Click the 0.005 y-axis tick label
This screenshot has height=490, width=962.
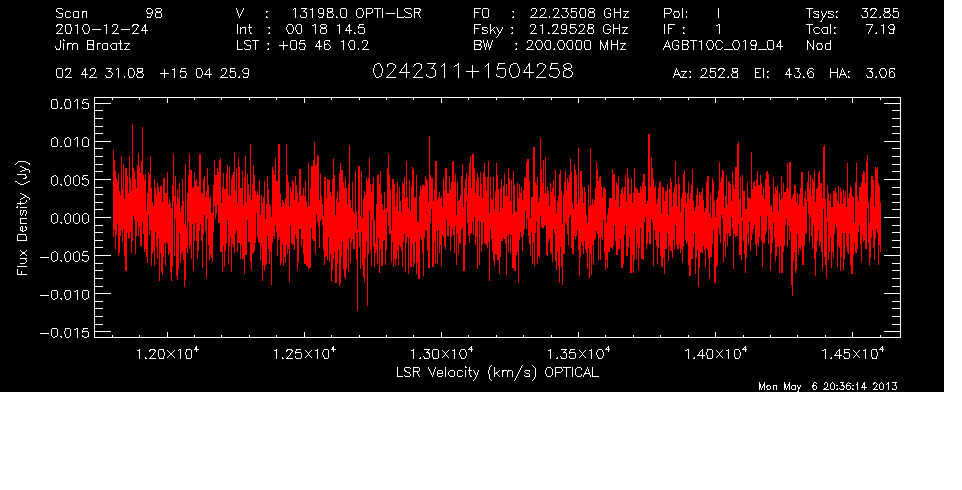[69, 180]
